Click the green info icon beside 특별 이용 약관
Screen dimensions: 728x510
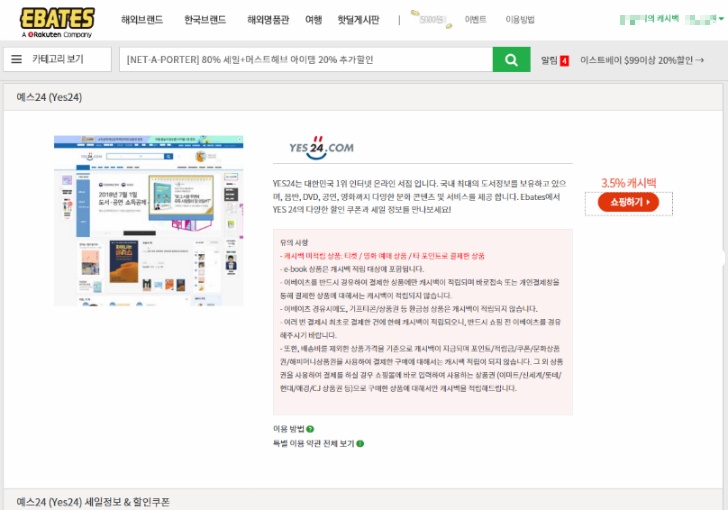pyautogui.click(x=360, y=444)
